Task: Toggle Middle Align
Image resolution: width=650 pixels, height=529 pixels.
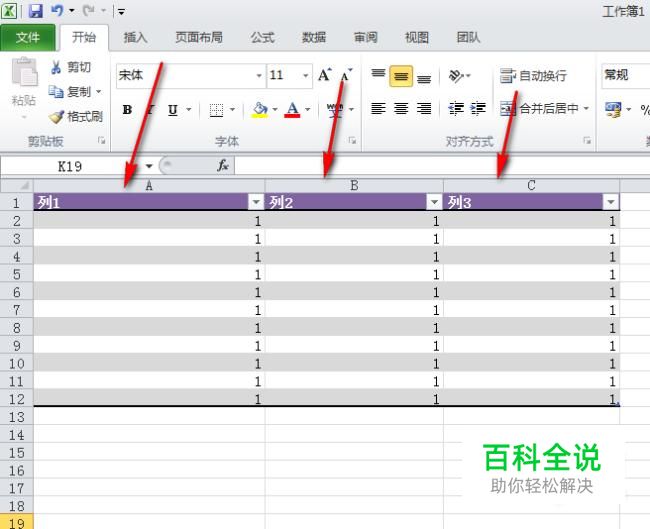Action: (401, 76)
